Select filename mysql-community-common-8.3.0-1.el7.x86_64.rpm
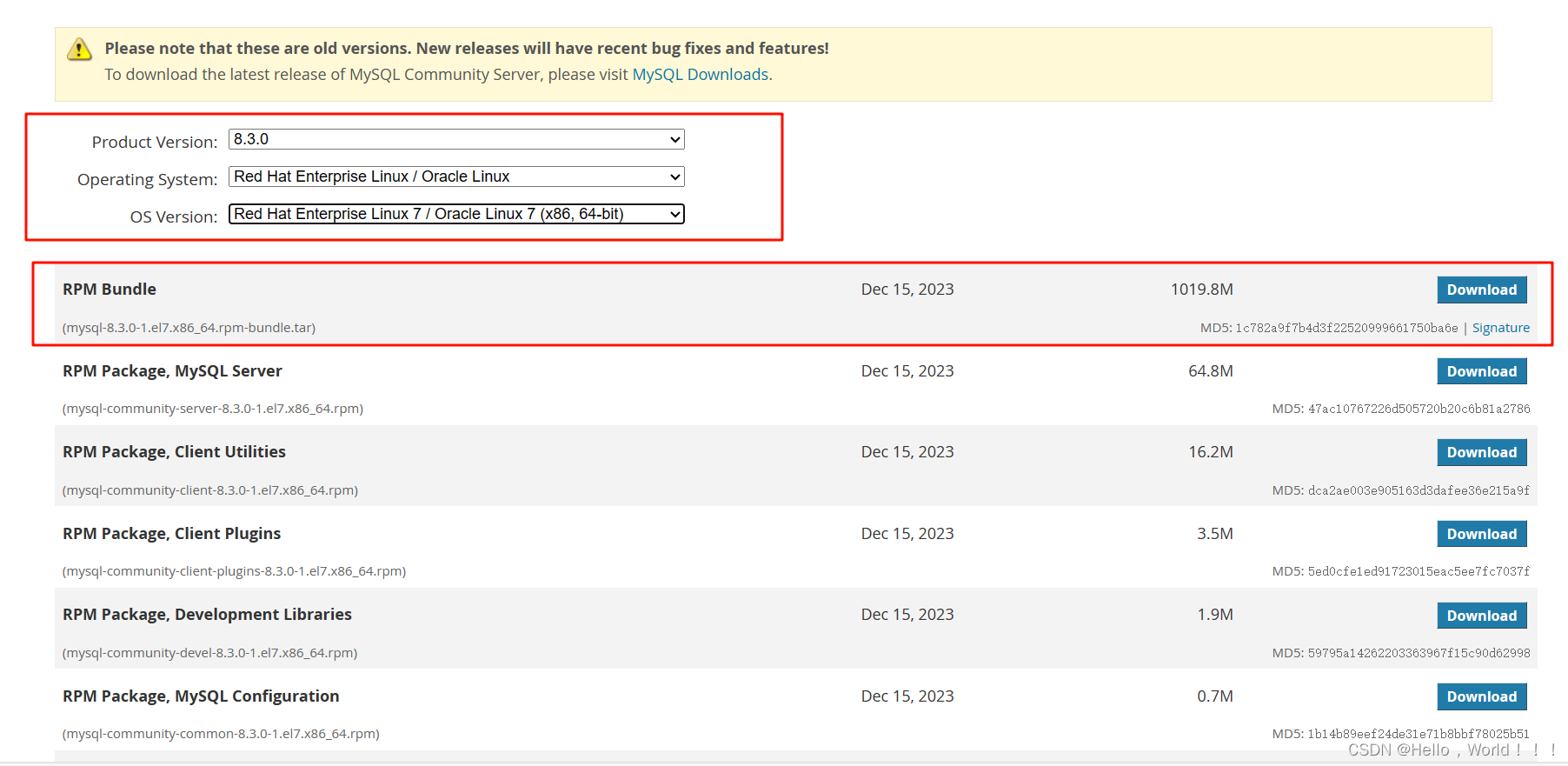1568x766 pixels. (x=222, y=734)
